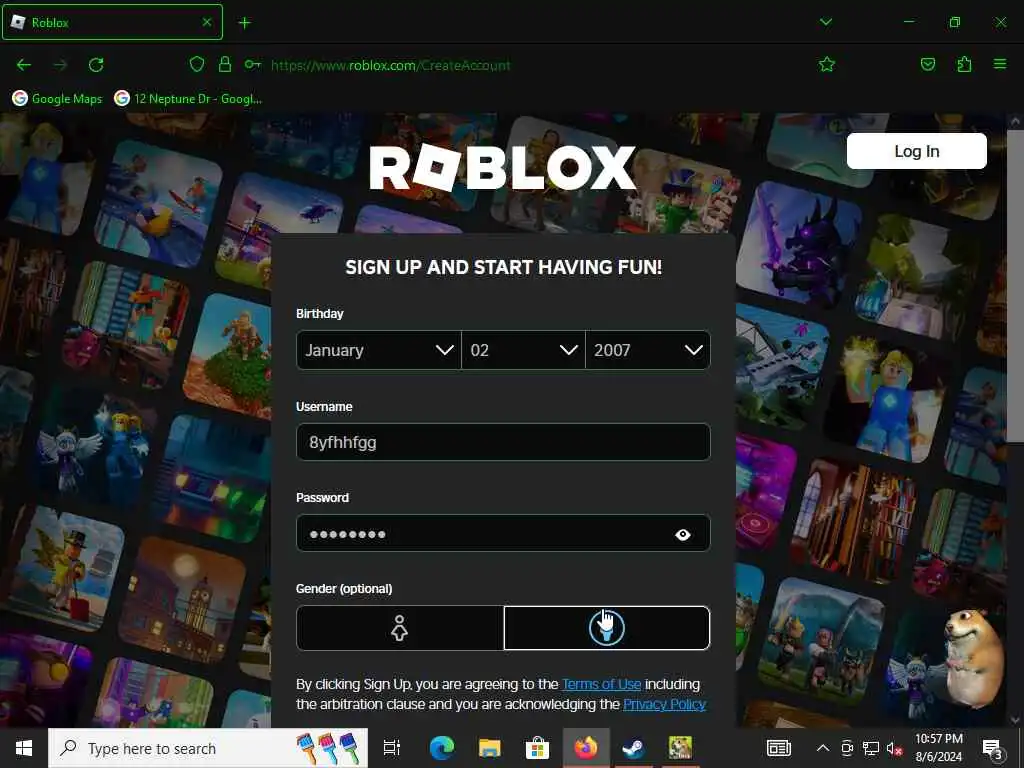The width and height of the screenshot is (1024, 768).
Task: Reload the Roblox page
Action: pyautogui.click(x=96, y=65)
